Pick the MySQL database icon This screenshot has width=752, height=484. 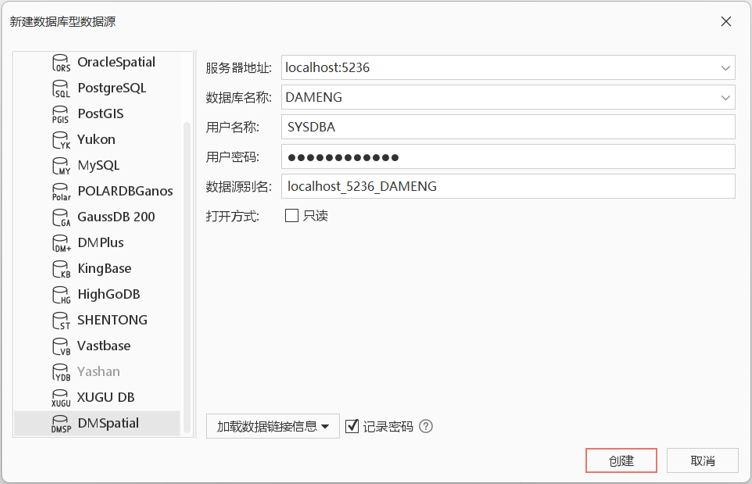click(x=61, y=166)
